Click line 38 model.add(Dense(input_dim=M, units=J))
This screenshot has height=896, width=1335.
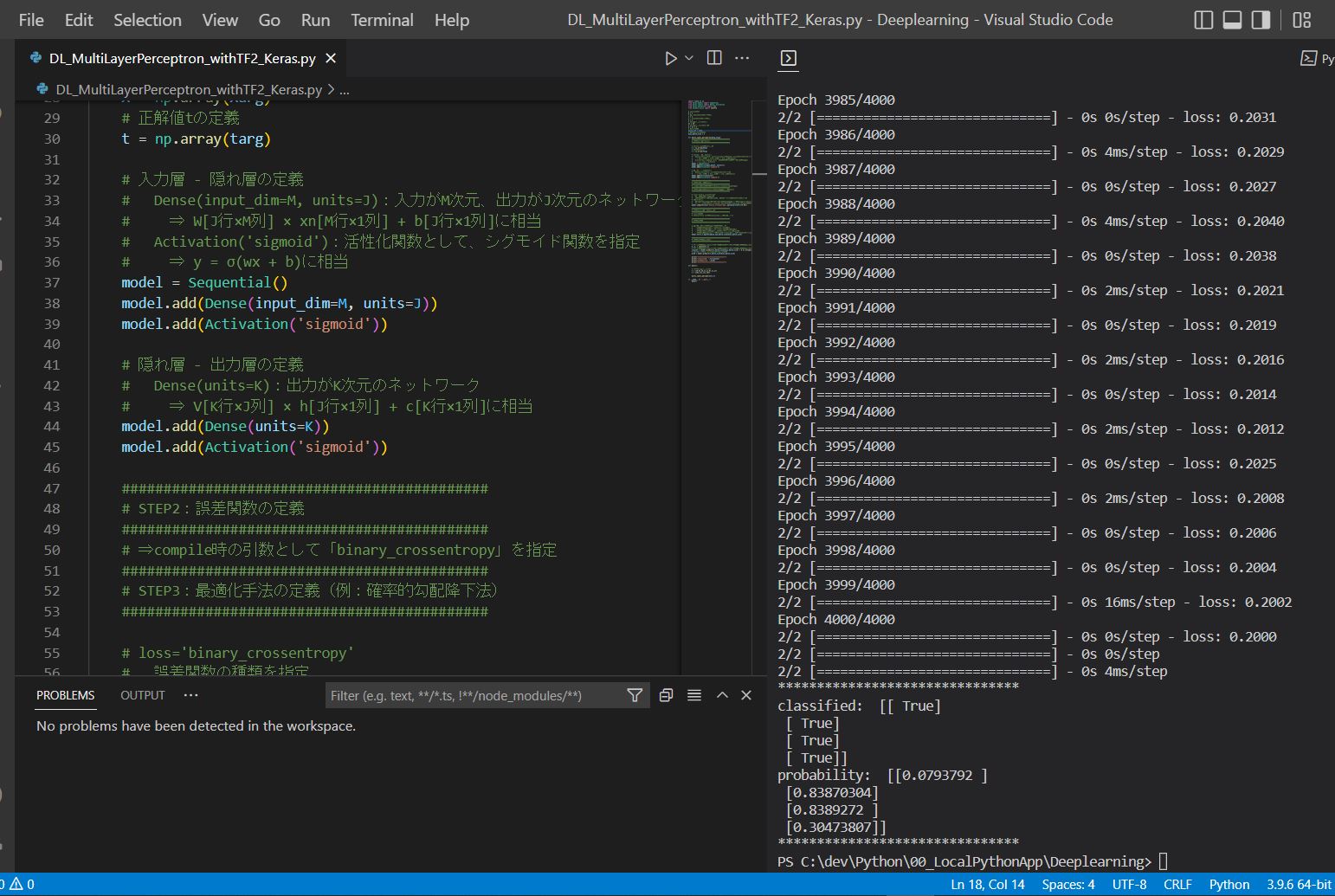[x=279, y=303]
